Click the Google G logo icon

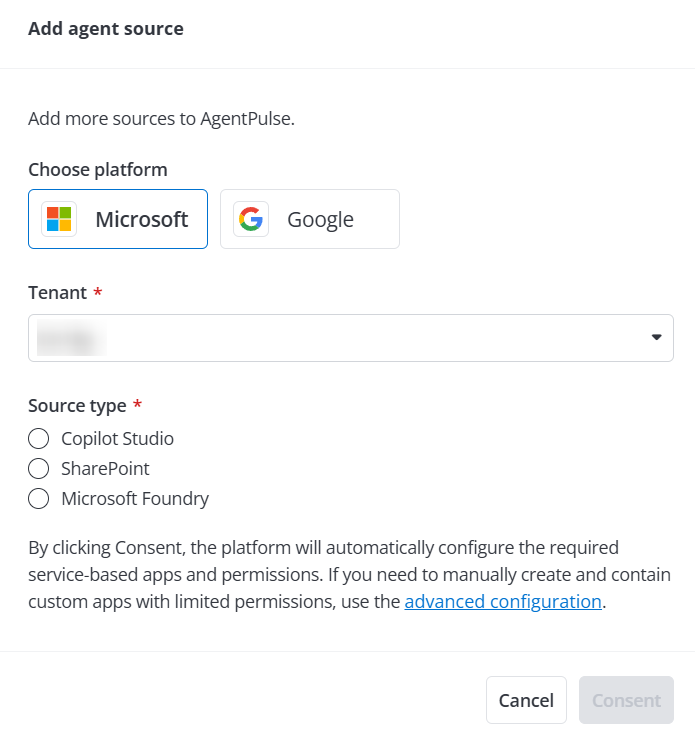coord(251,219)
